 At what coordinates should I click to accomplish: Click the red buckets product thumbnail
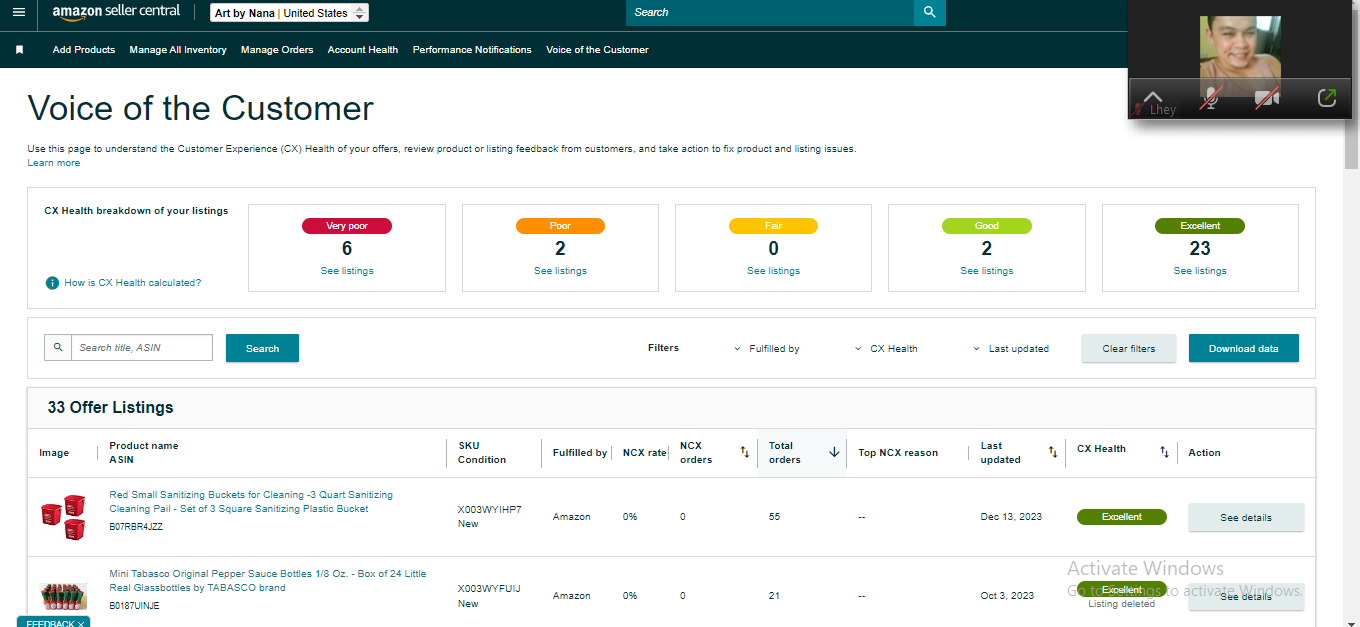[63, 516]
